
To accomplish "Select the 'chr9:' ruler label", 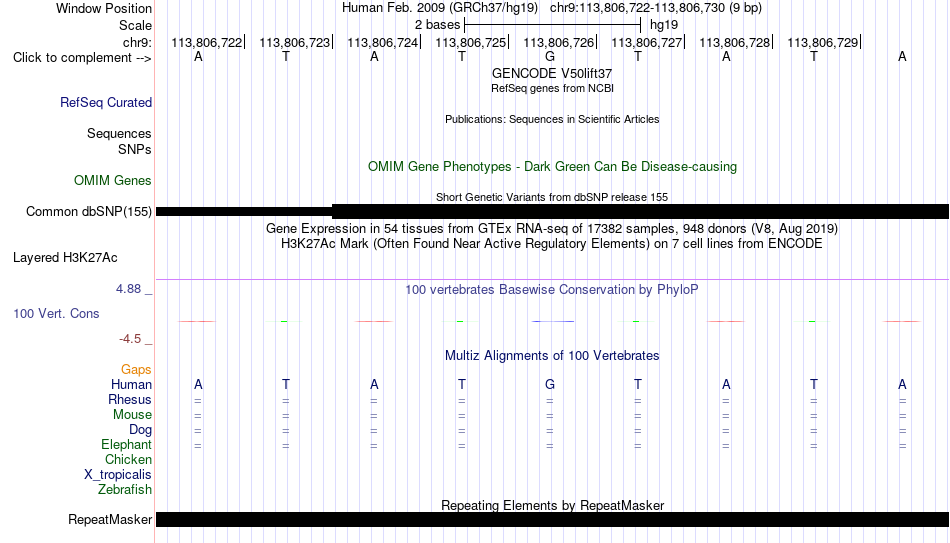I will (137, 42).
